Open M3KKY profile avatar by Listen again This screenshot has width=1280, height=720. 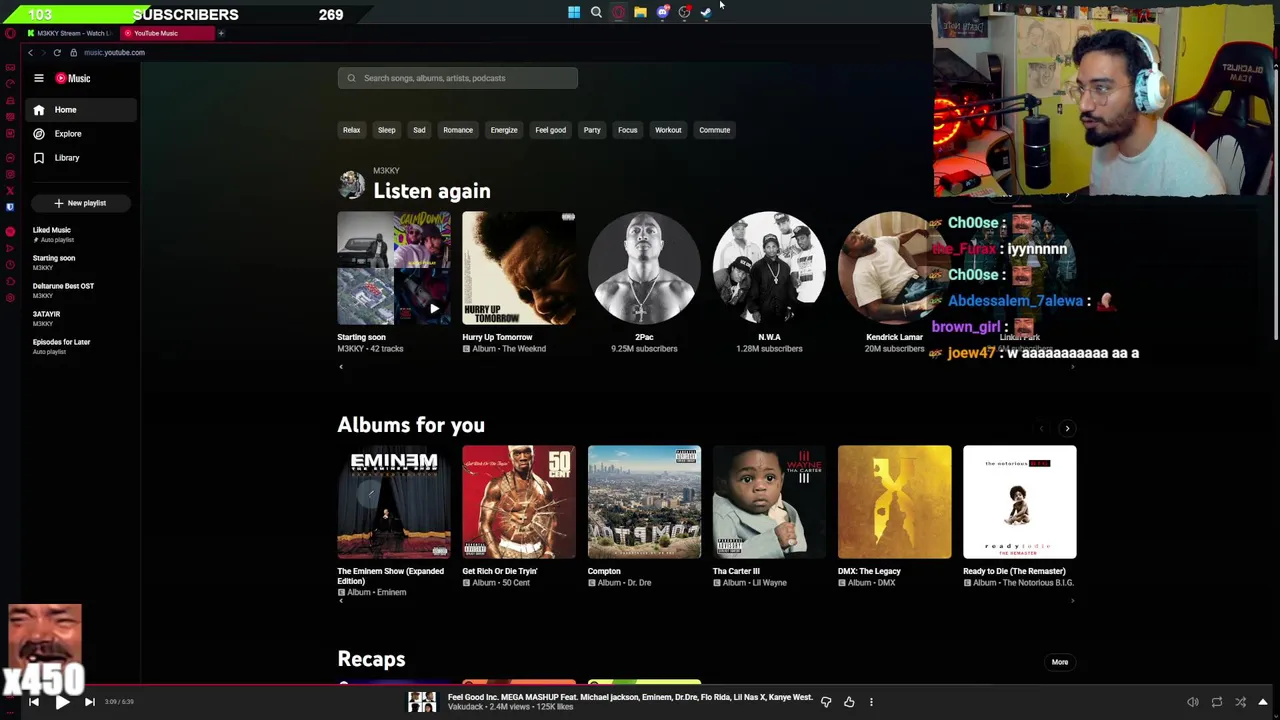pos(351,184)
